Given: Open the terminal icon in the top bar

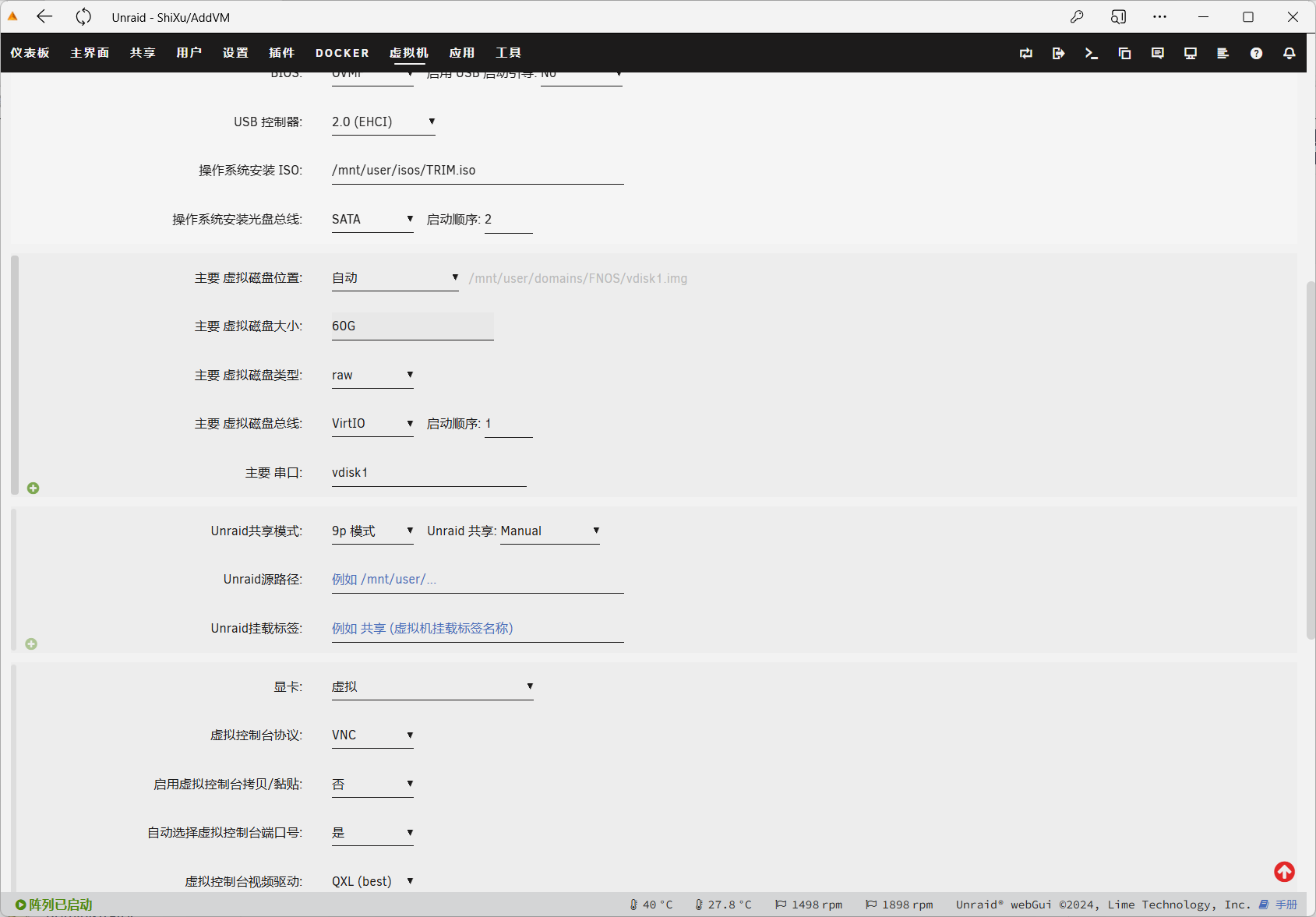Looking at the screenshot, I should coord(1092,53).
